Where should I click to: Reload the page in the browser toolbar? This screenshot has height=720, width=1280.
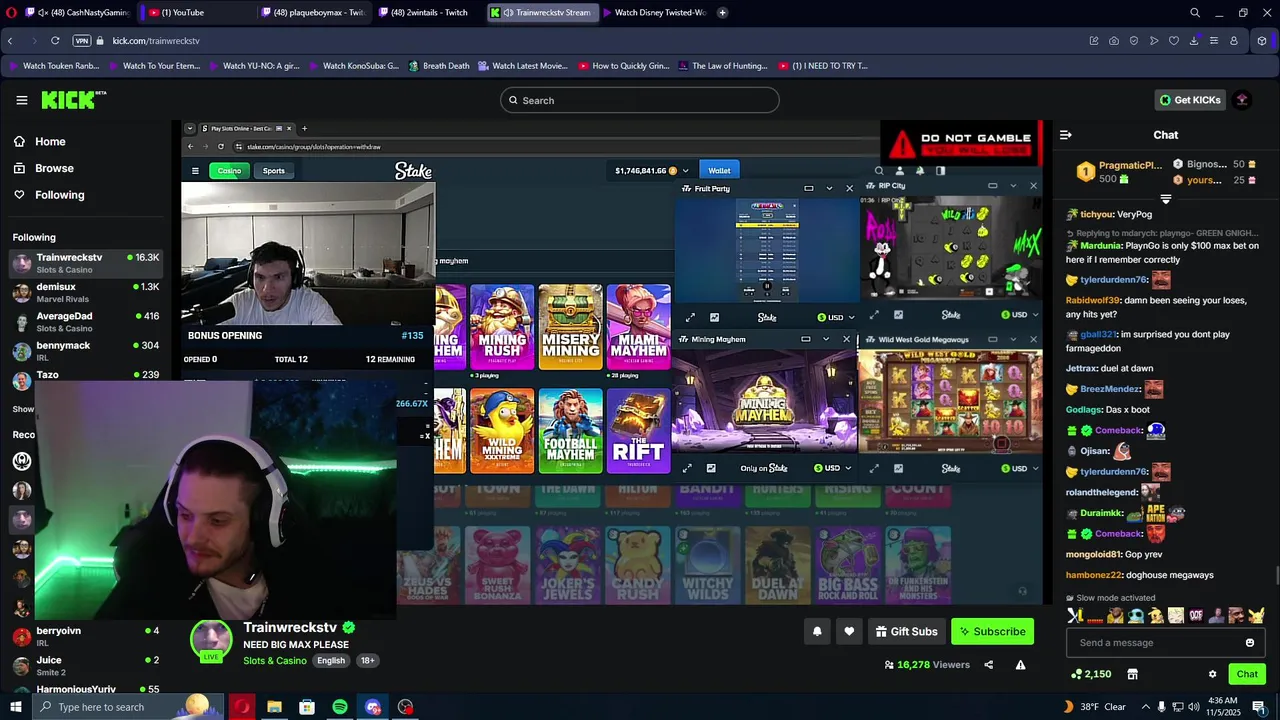pos(55,41)
